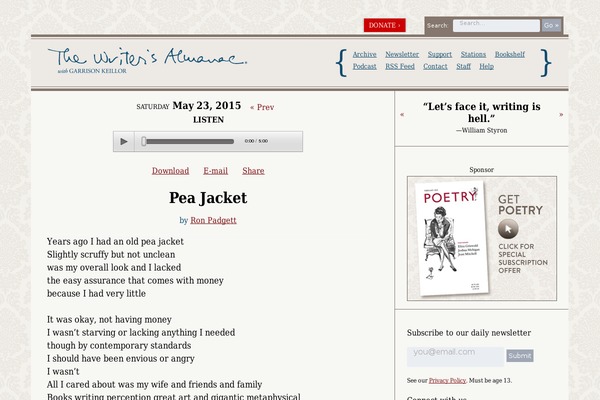
Task: Click the E-mail link below the player
Action: click(215, 171)
